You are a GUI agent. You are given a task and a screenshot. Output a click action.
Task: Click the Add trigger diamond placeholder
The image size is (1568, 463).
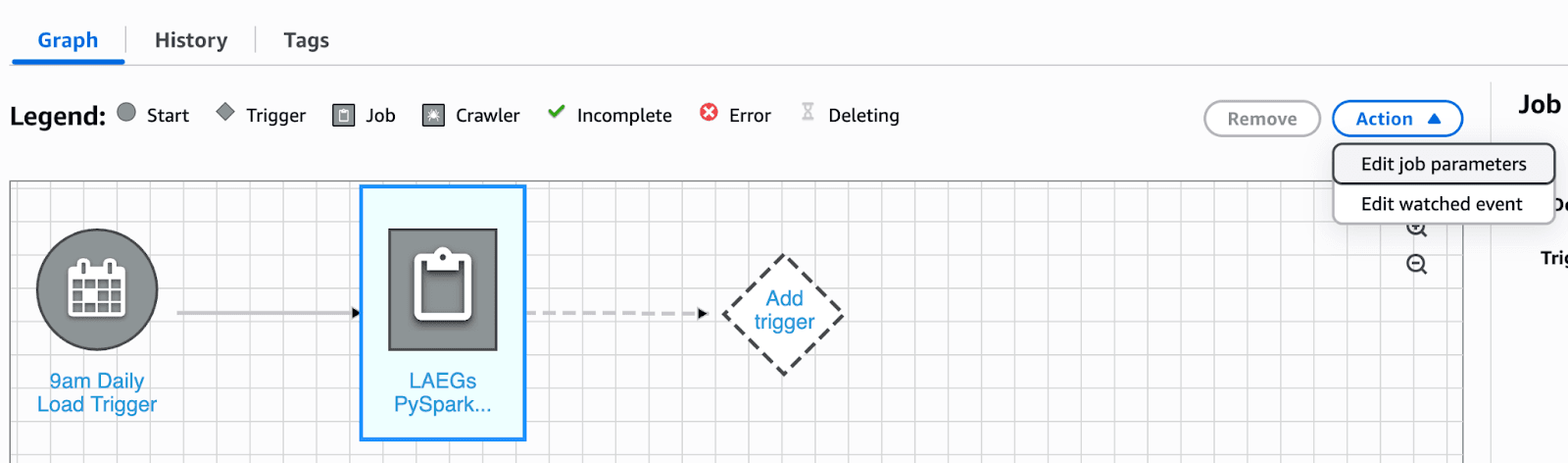tap(784, 314)
